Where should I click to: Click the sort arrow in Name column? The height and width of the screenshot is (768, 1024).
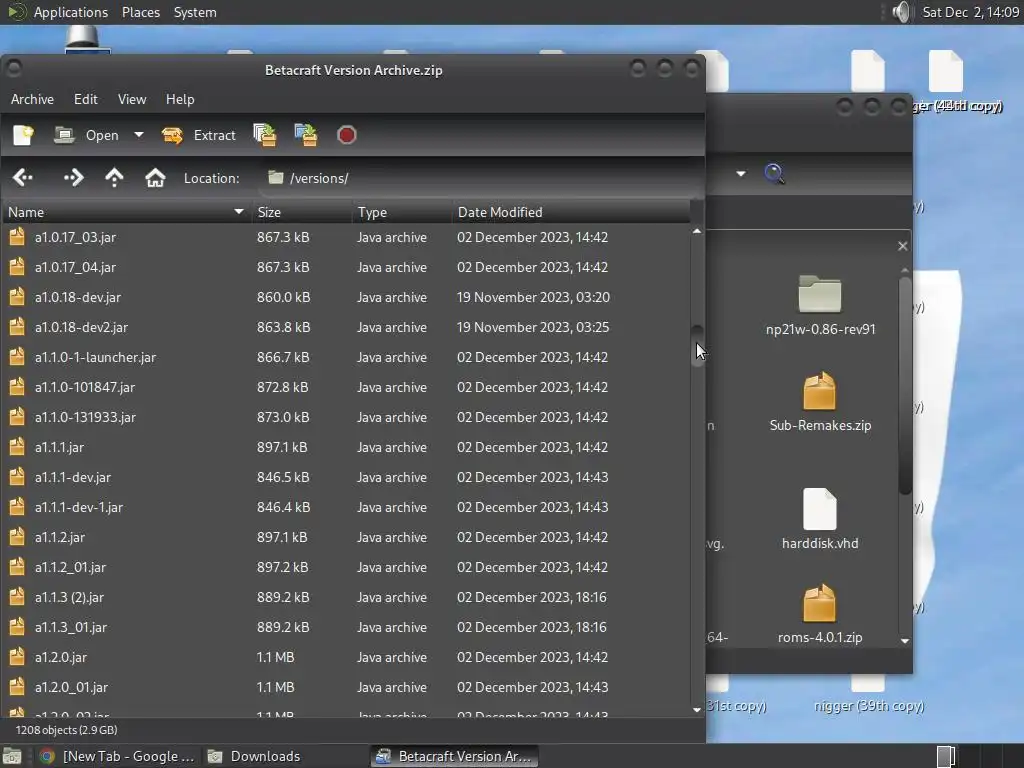239,212
